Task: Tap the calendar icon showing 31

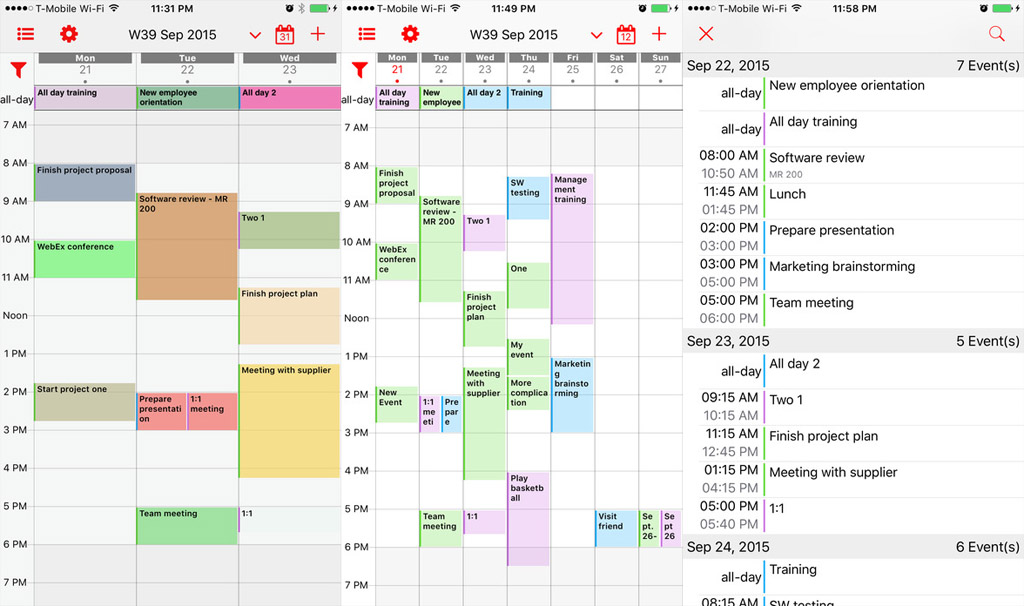Action: [x=284, y=35]
